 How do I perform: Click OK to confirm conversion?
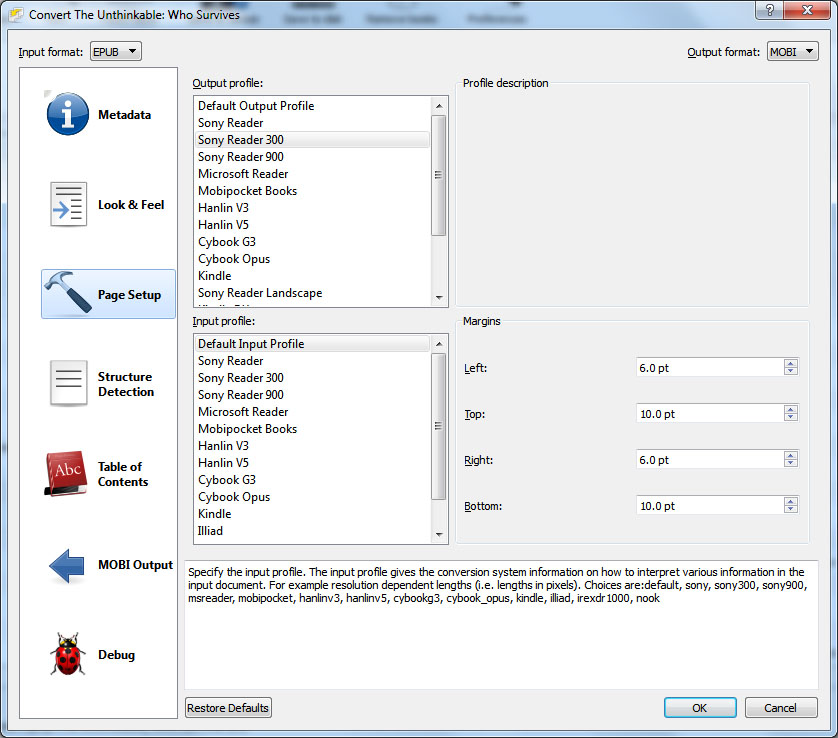700,708
